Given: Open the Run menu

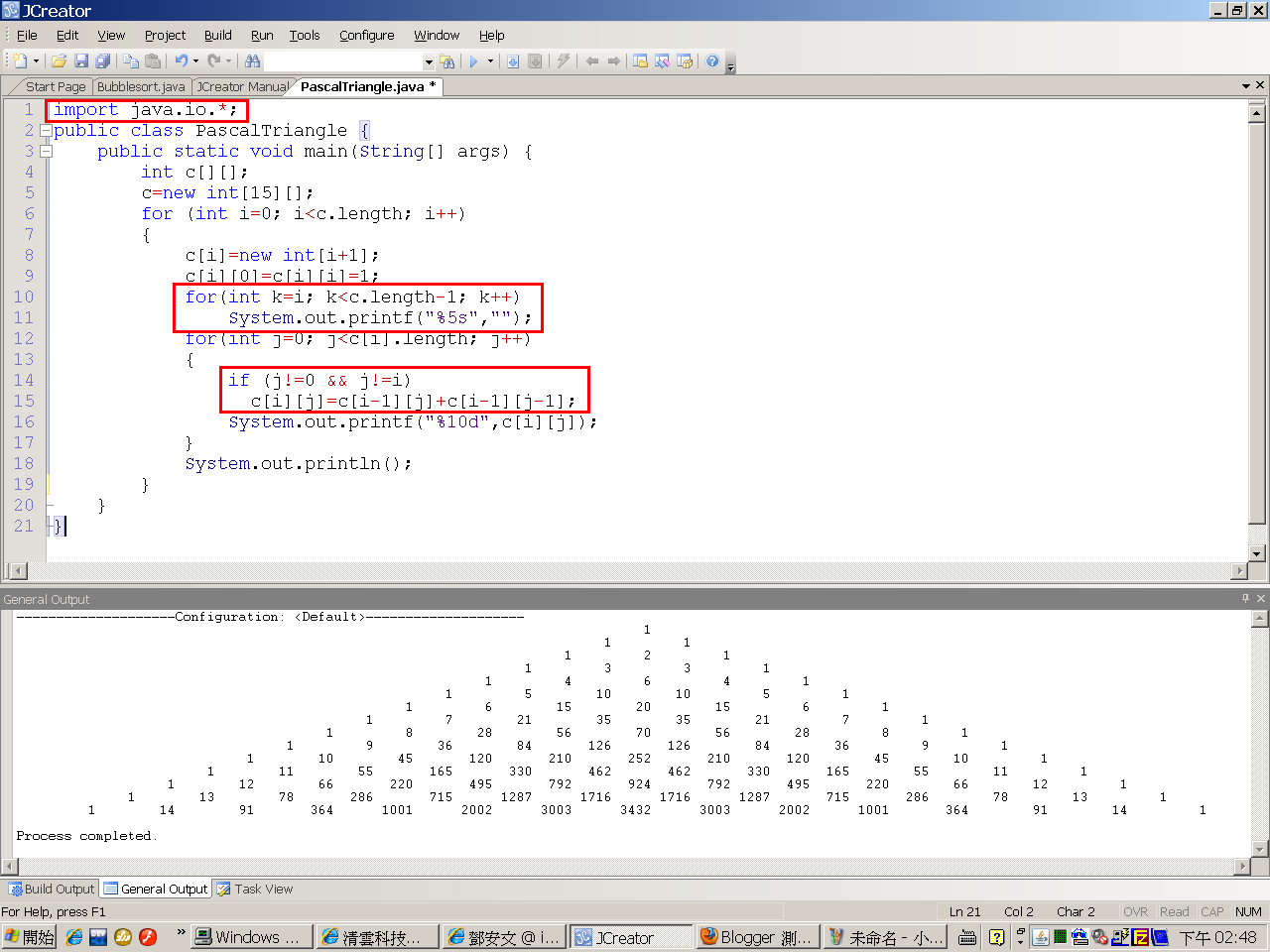Looking at the screenshot, I should [x=262, y=35].
